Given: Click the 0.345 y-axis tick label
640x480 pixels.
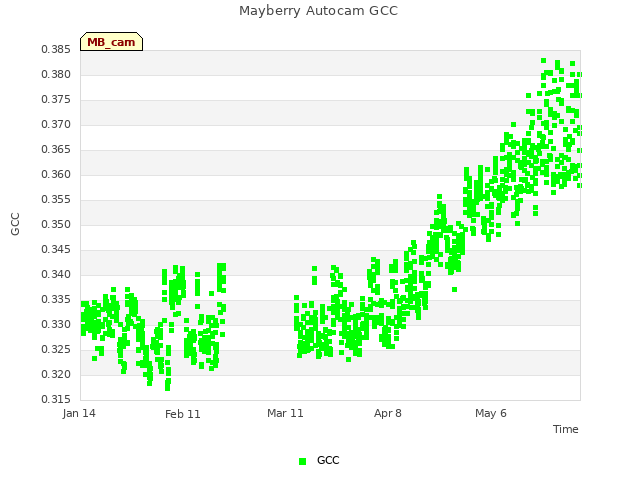Looking at the screenshot, I should 56,249.
